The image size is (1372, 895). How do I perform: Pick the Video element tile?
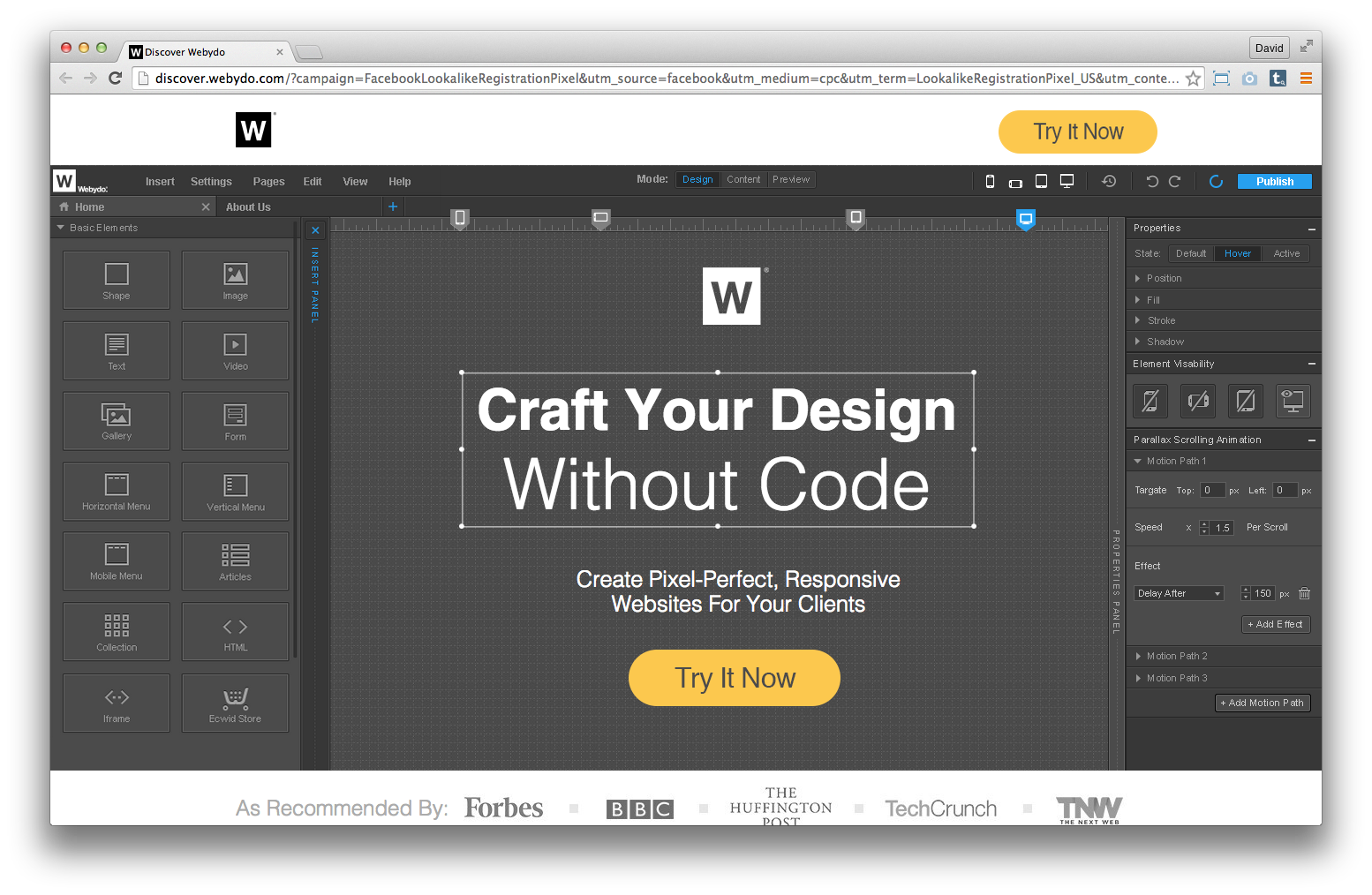tap(235, 350)
